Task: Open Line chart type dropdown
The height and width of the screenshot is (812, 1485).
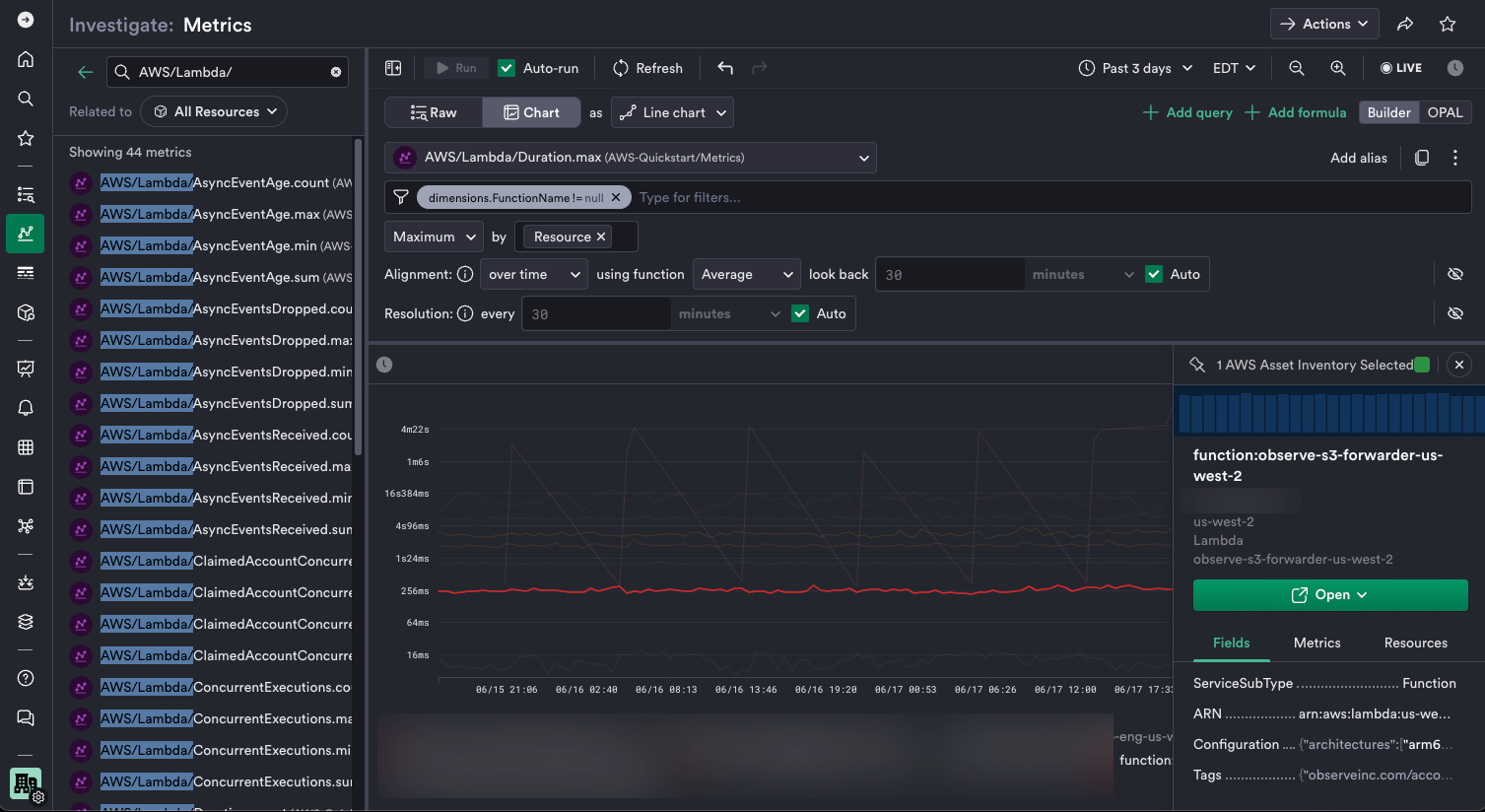Action: 672,112
